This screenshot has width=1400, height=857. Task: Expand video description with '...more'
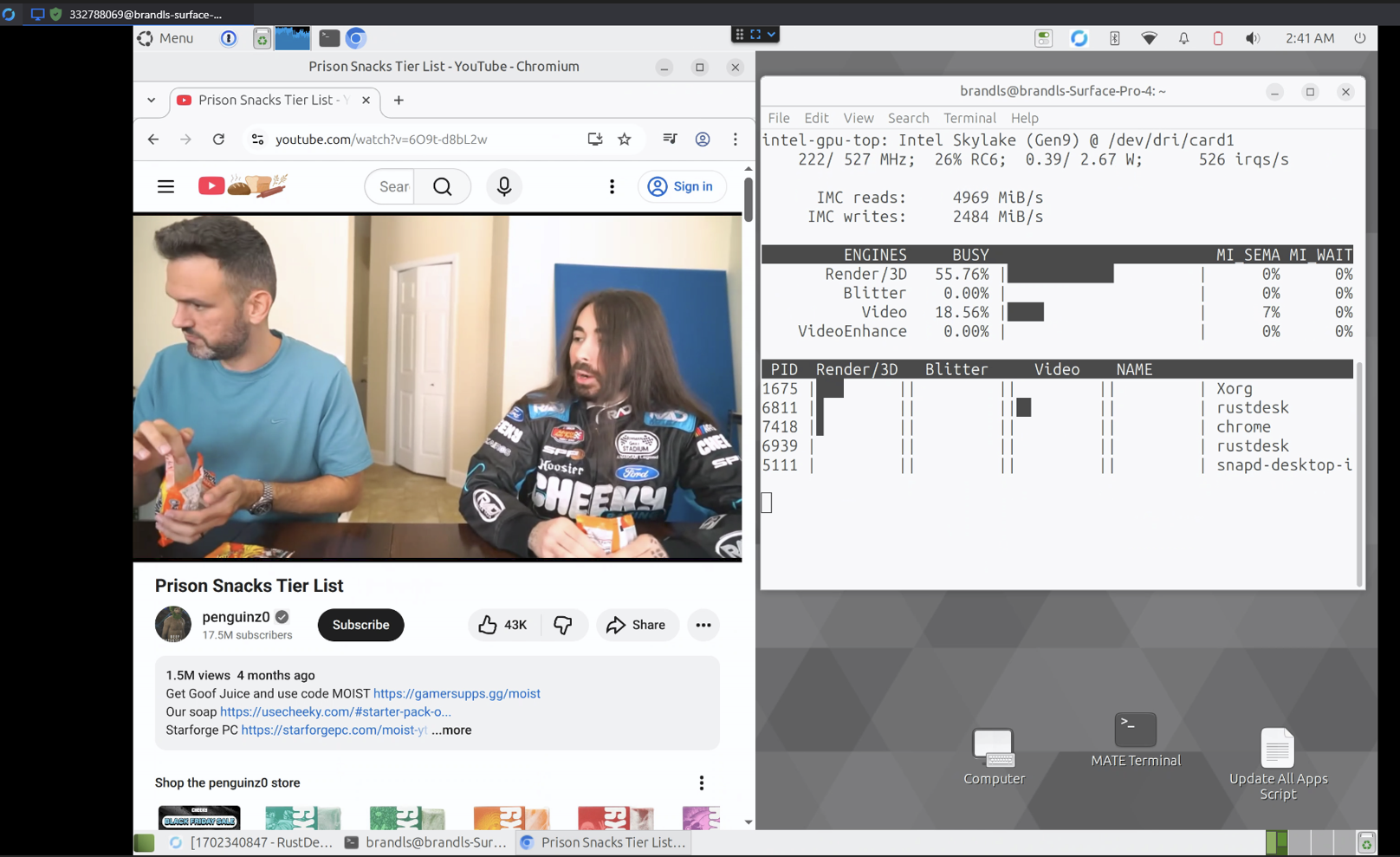[451, 730]
